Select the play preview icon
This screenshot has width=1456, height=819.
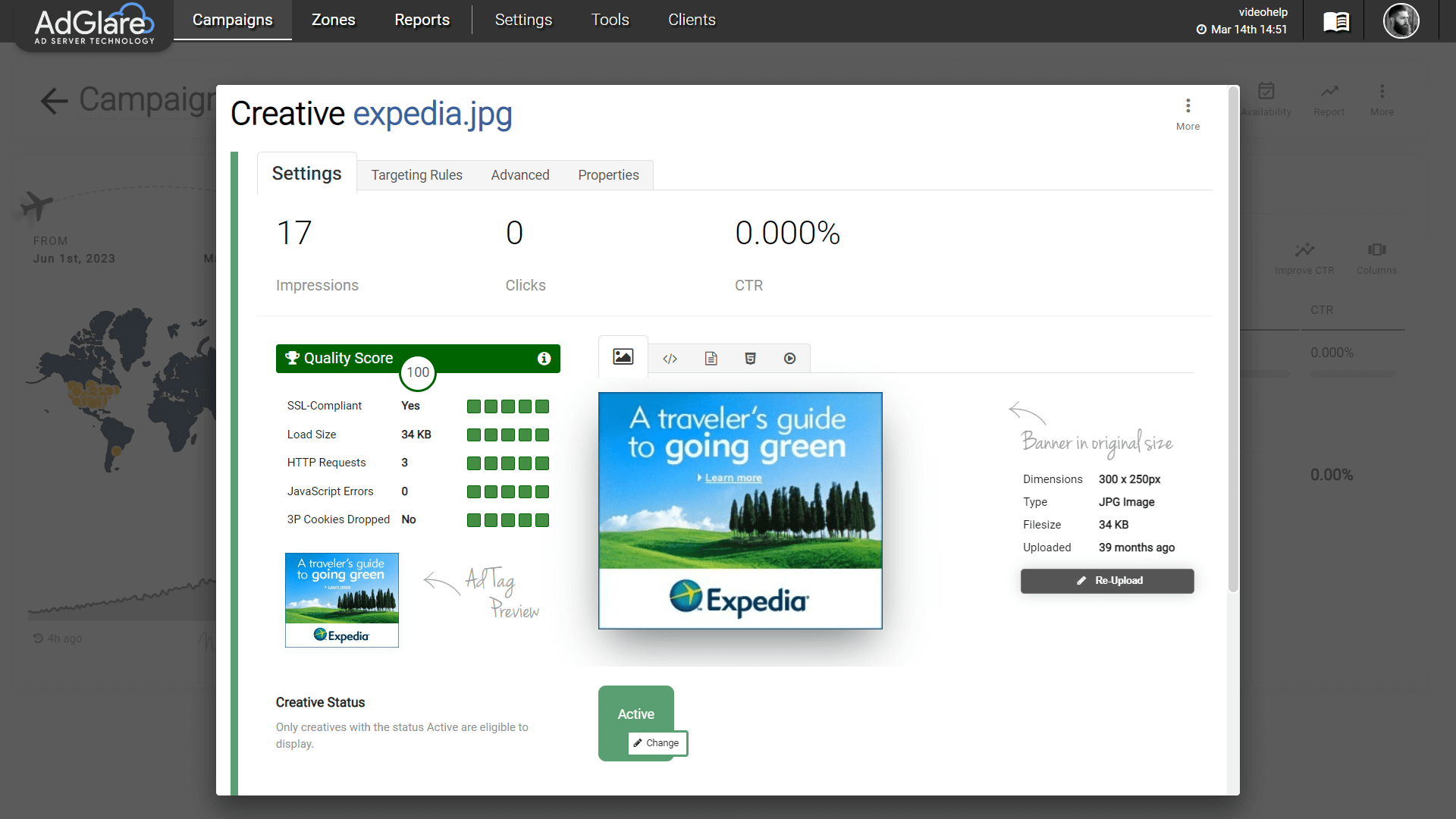tap(789, 359)
